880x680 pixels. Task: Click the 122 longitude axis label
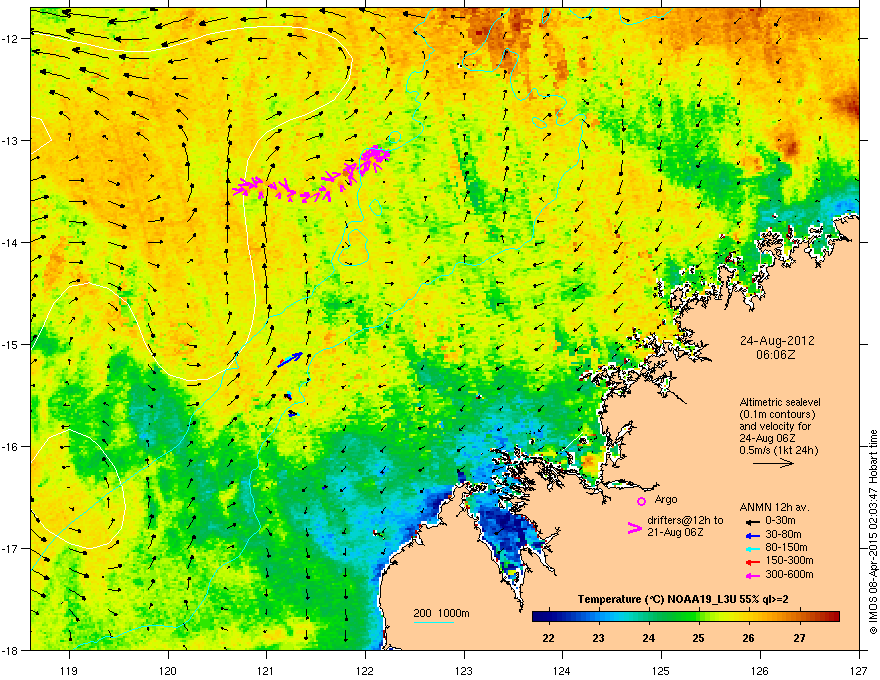[x=365, y=670]
